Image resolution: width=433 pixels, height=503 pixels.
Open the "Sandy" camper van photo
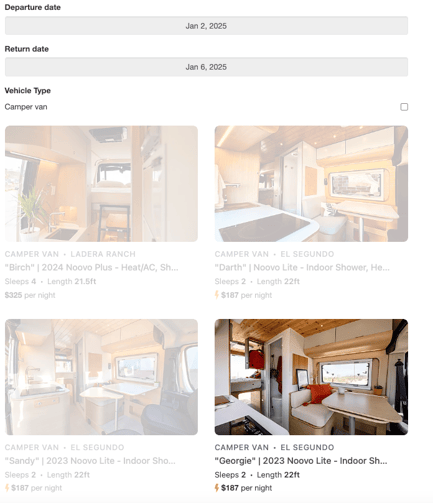pyautogui.click(x=101, y=377)
